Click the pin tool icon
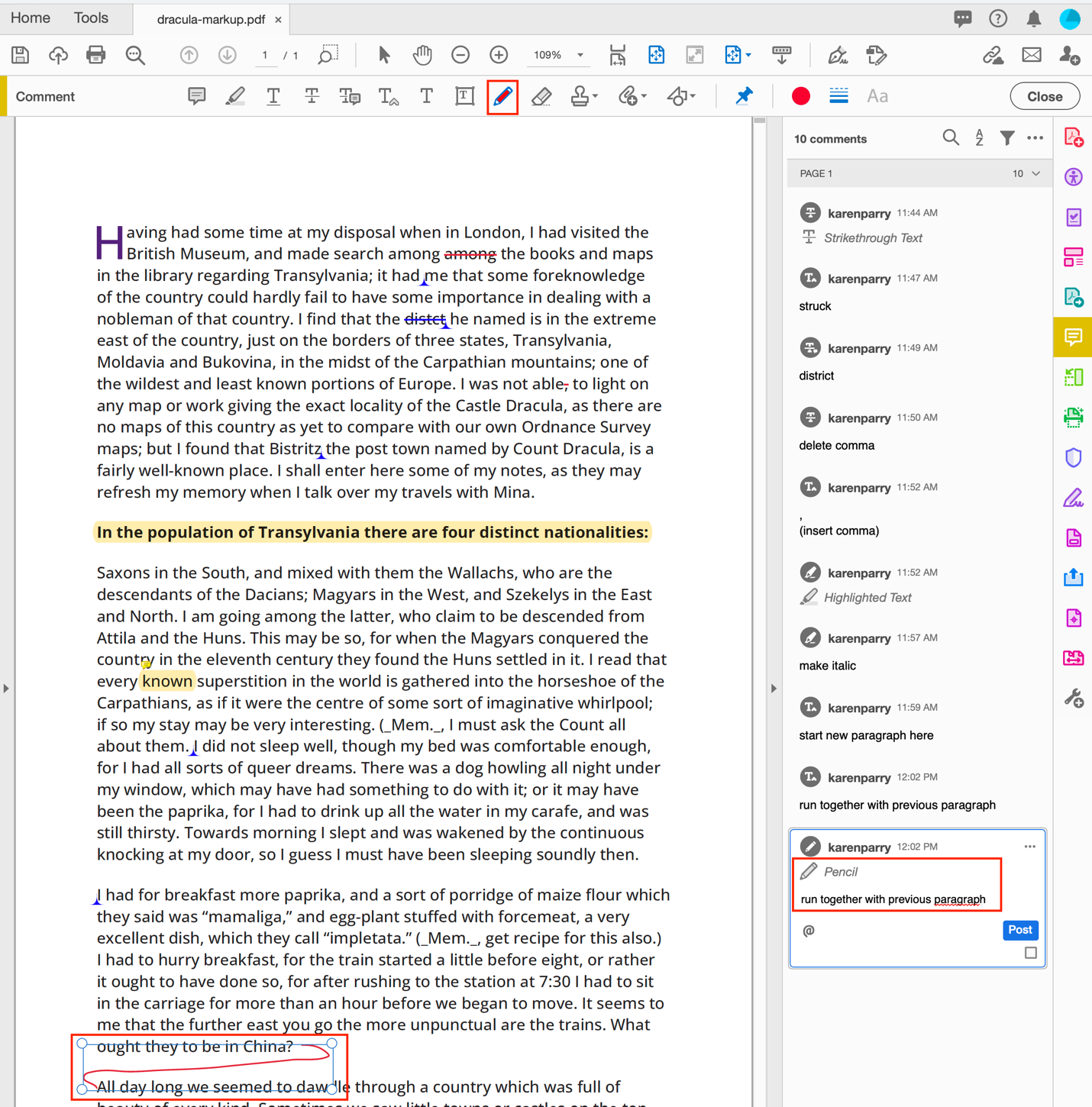This screenshot has height=1107, width=1092. [x=744, y=96]
